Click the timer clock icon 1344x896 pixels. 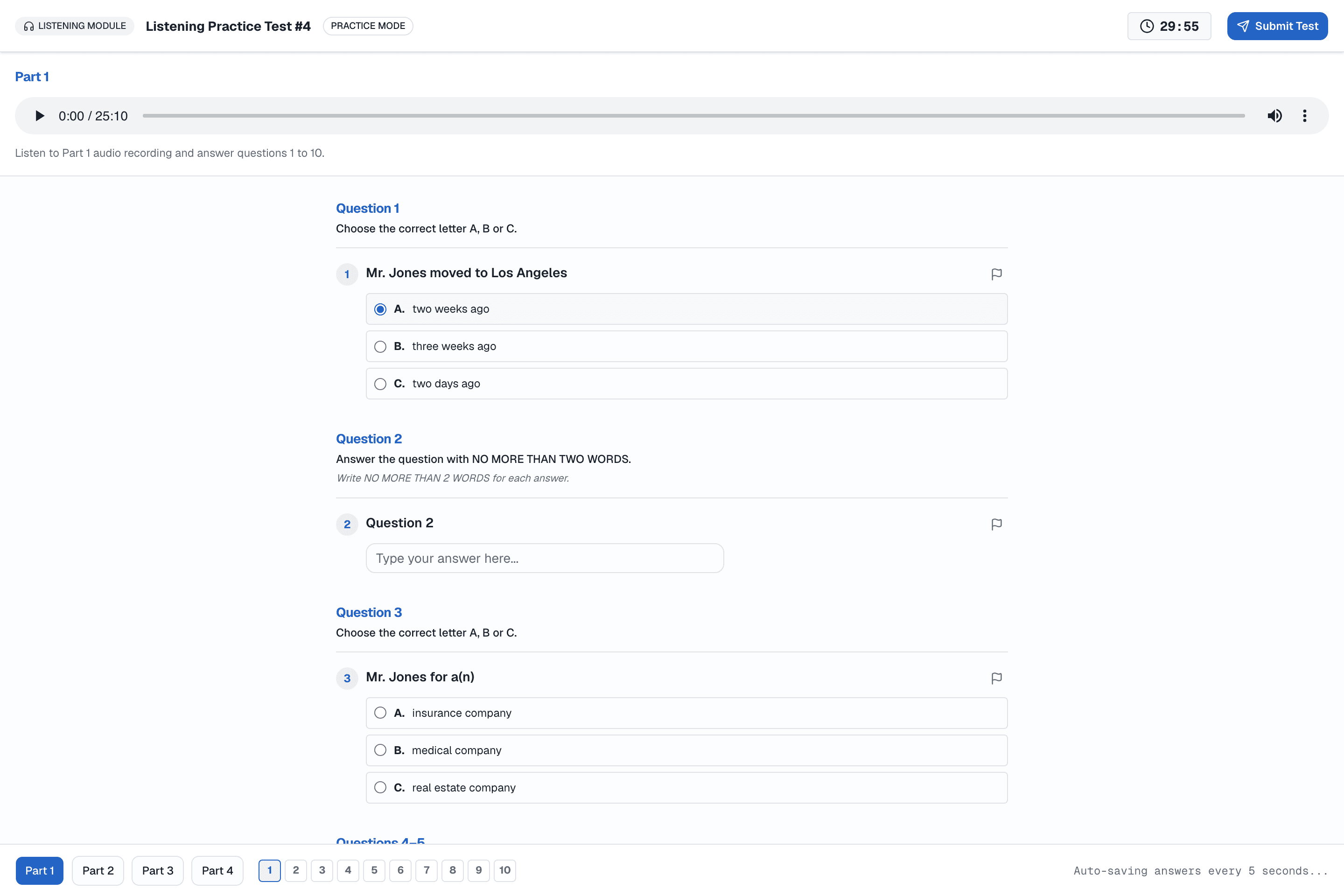point(1146,26)
